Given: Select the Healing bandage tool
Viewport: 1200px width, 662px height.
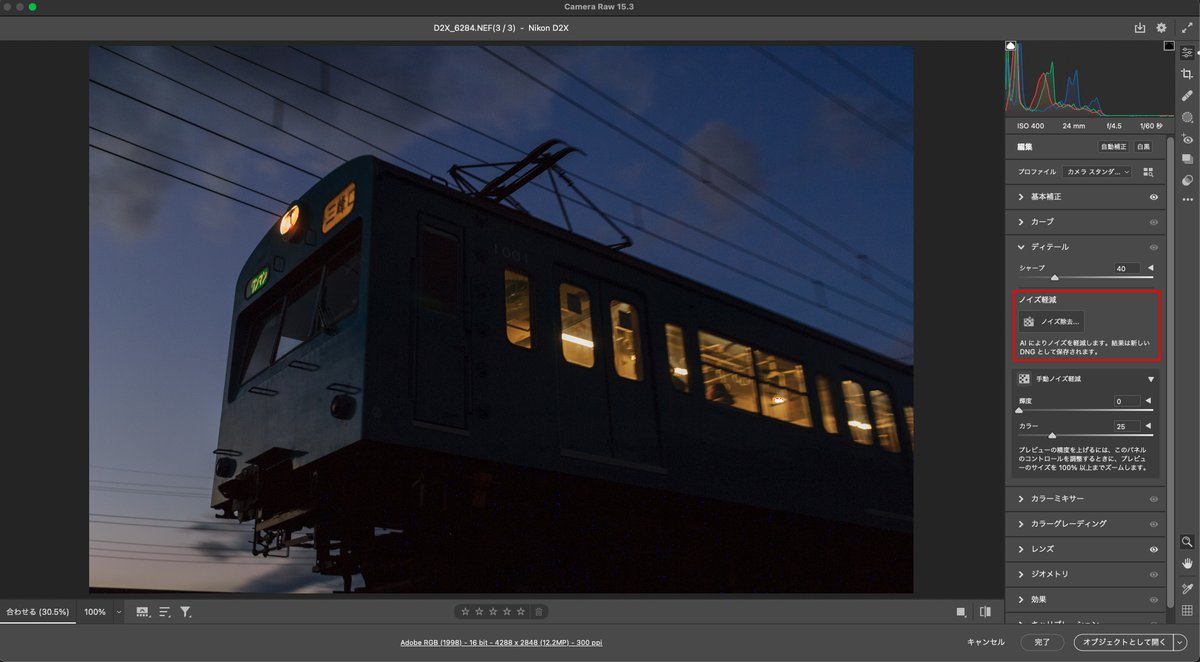Looking at the screenshot, I should 1187,96.
